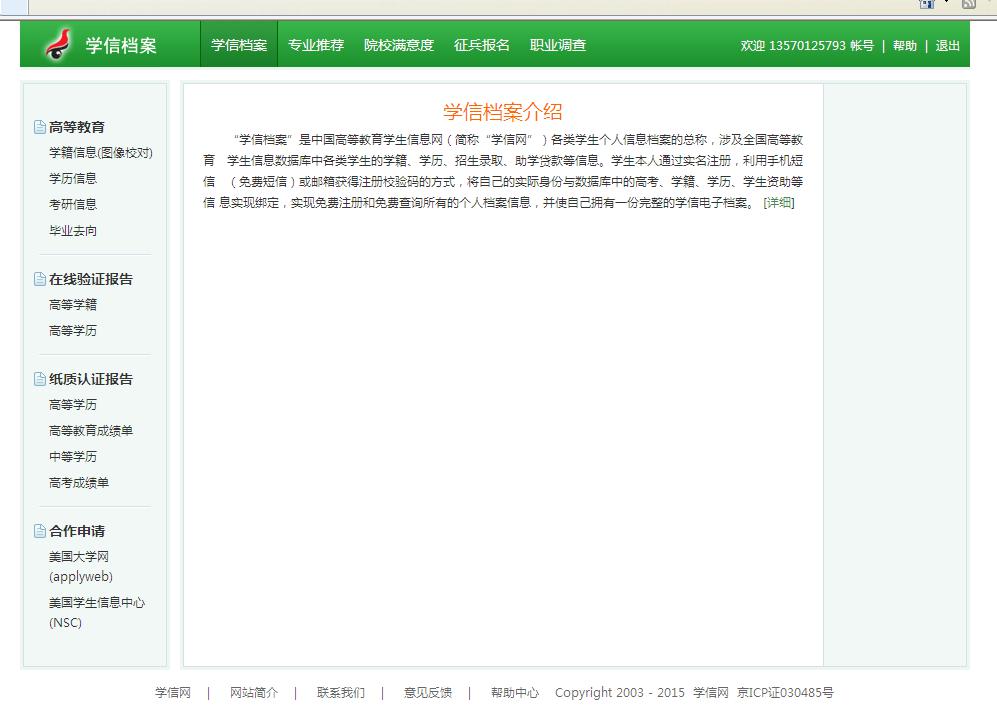Open 高考成绩单 in the sidebar

click(x=79, y=483)
